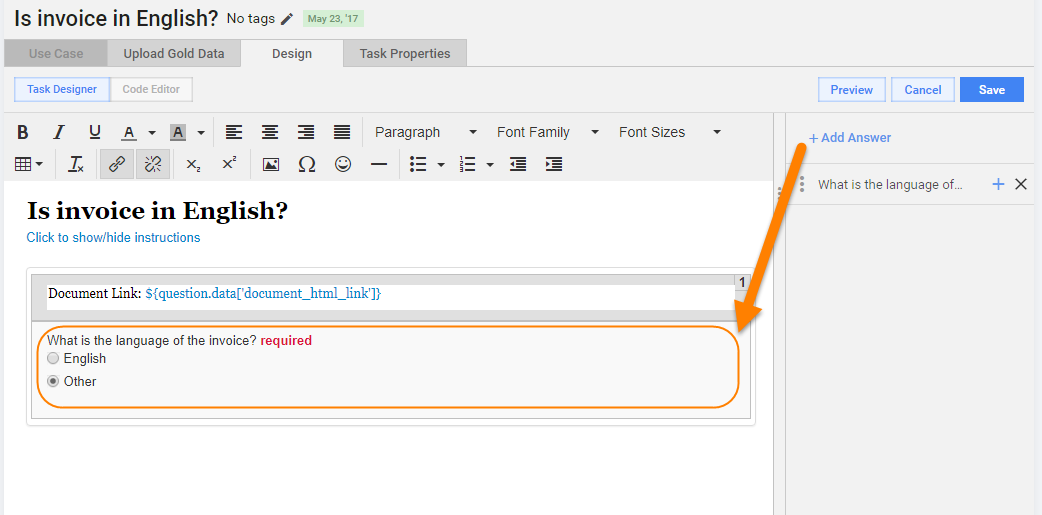Click the Preview button

pos(851,90)
